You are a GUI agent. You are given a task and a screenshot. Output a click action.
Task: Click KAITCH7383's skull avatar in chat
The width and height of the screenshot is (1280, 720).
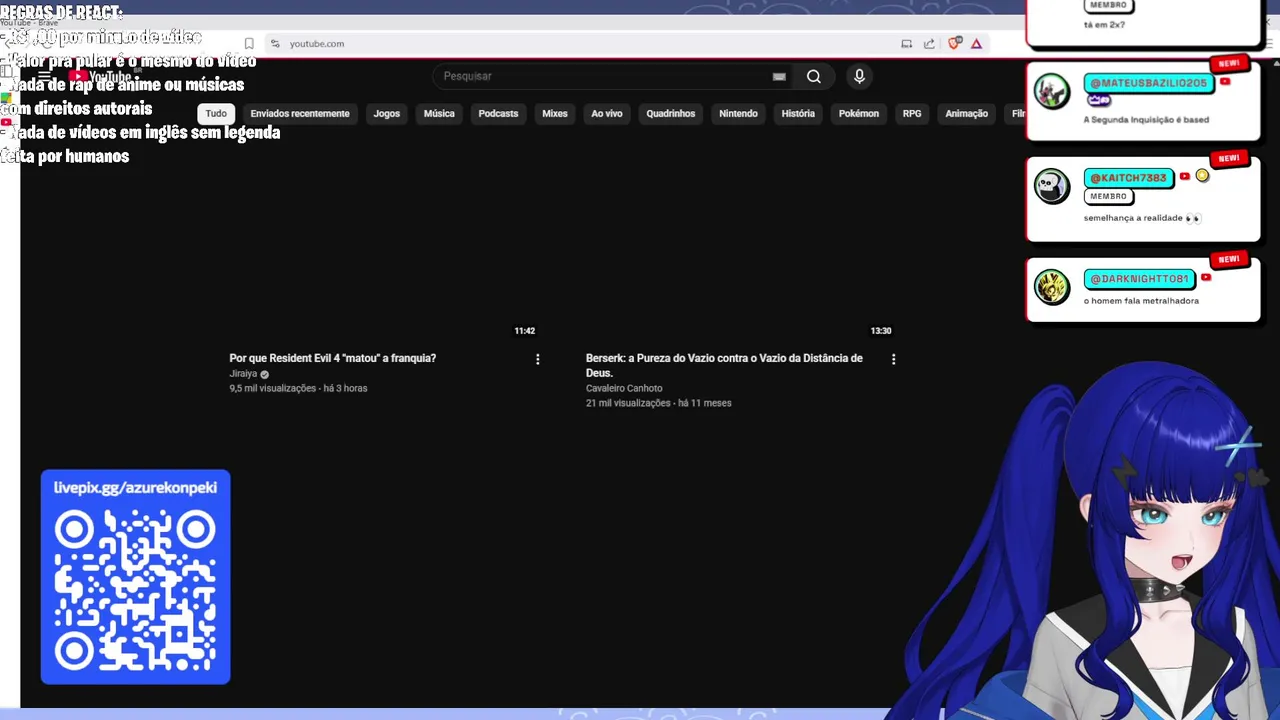point(1052,186)
